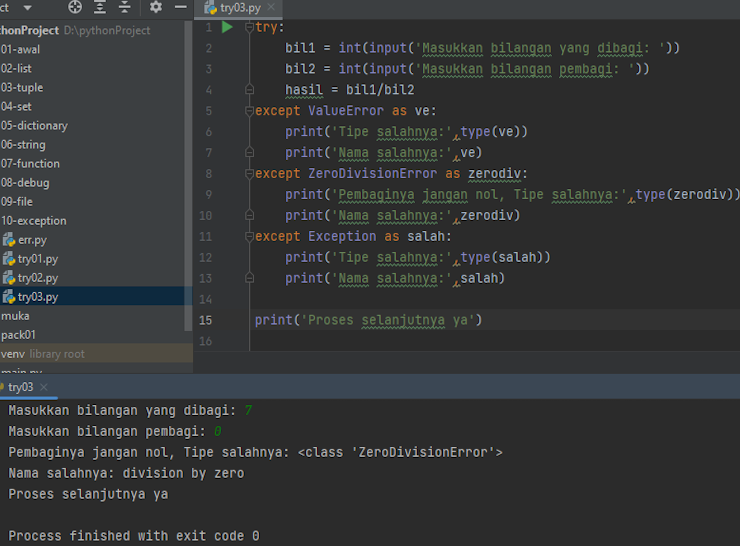Viewport: 740px width, 546px height.
Task: Select try03.py in project tree
Action: pyautogui.click(x=38, y=297)
